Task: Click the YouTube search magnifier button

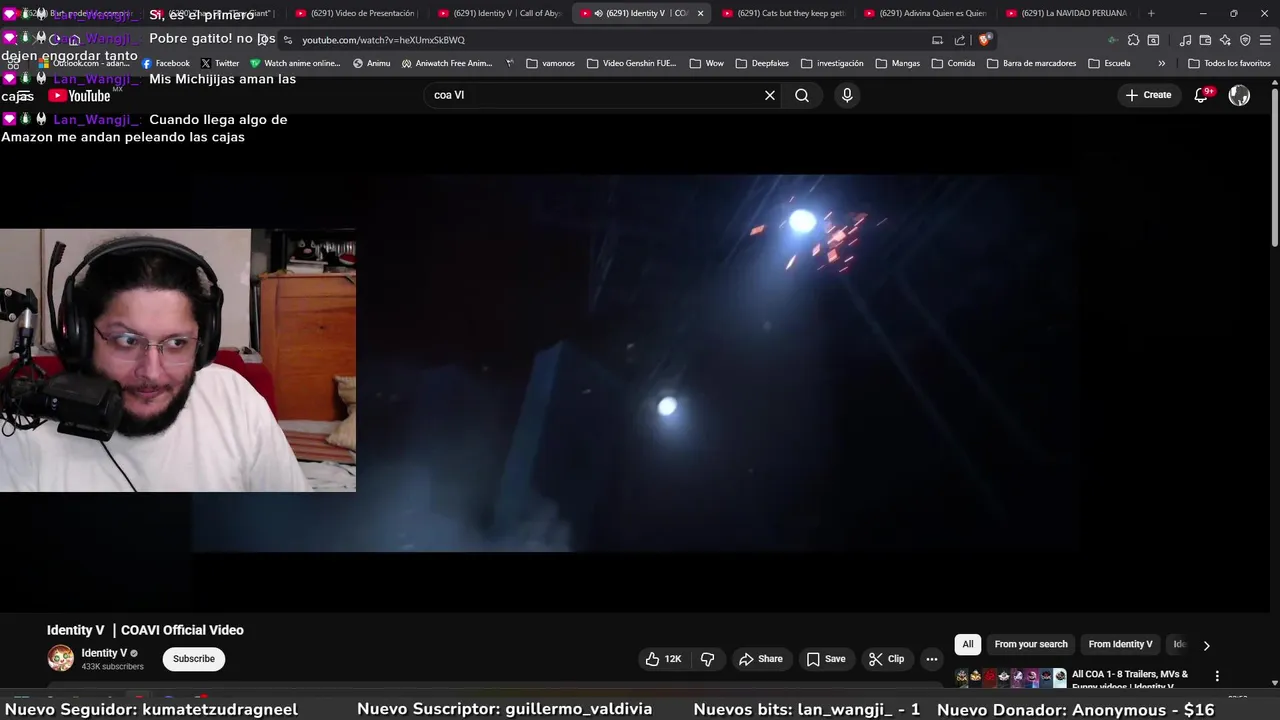Action: tap(802, 95)
